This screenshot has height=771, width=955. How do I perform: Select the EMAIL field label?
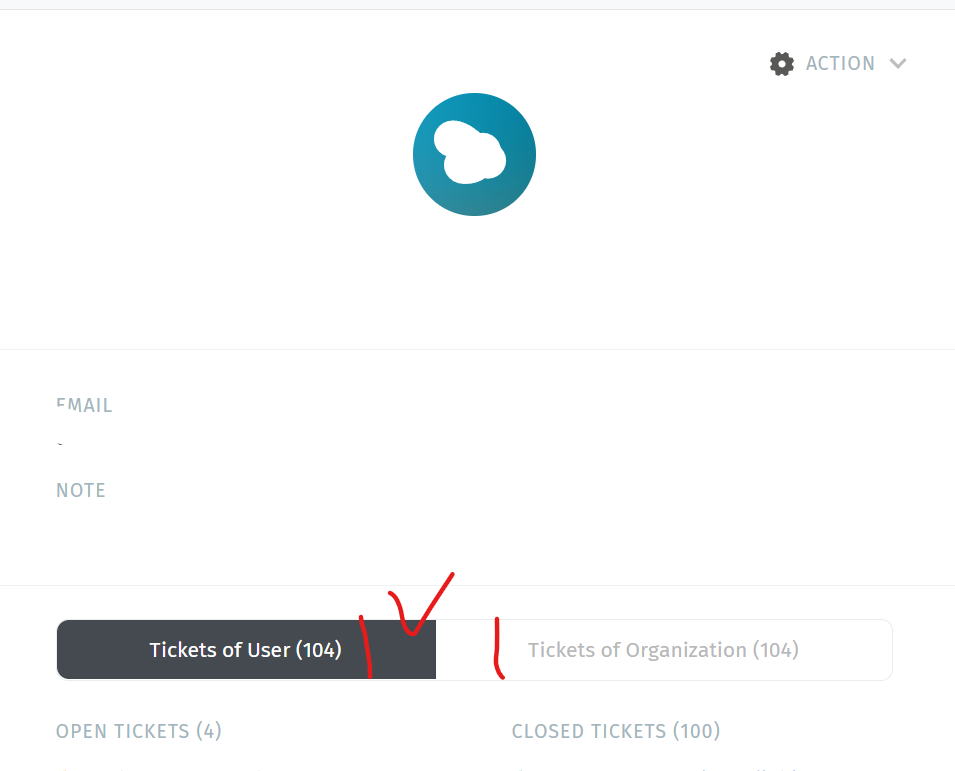(x=84, y=405)
